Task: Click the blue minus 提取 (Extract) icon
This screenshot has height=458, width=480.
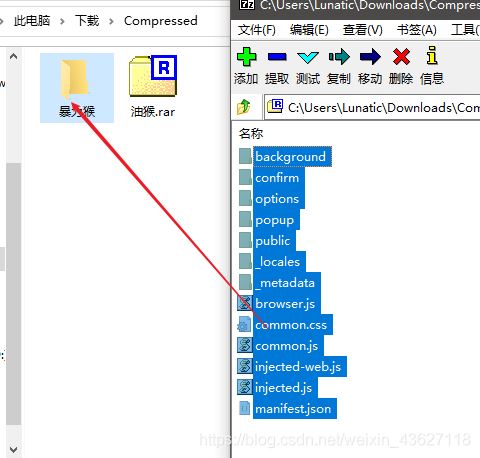Action: 277,57
